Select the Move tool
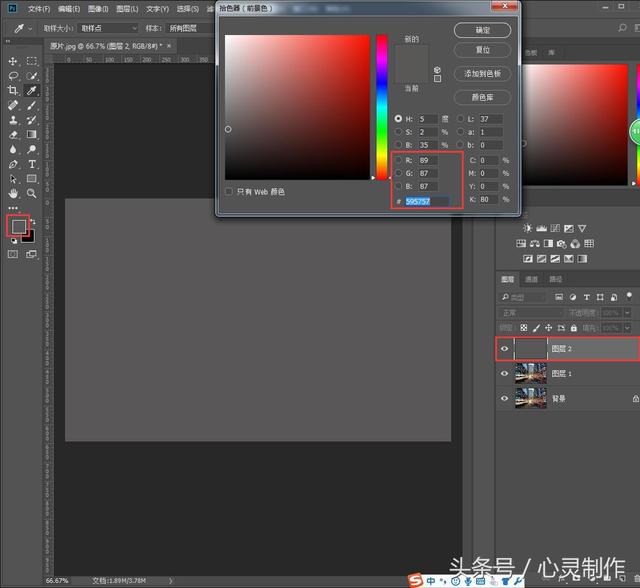The width and height of the screenshot is (640, 588). 13,62
